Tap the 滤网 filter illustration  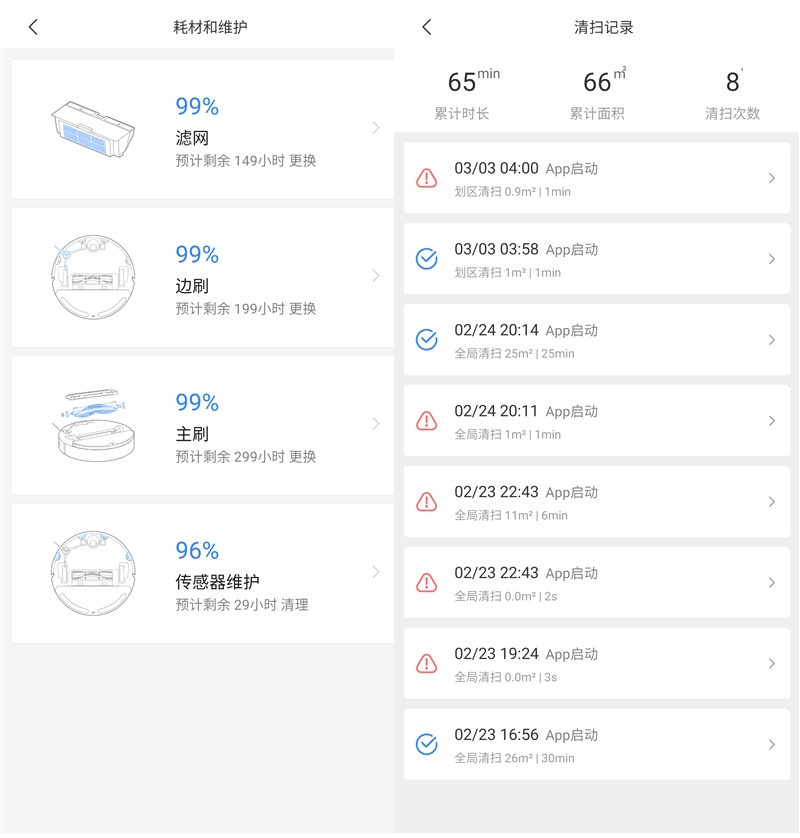tap(92, 127)
